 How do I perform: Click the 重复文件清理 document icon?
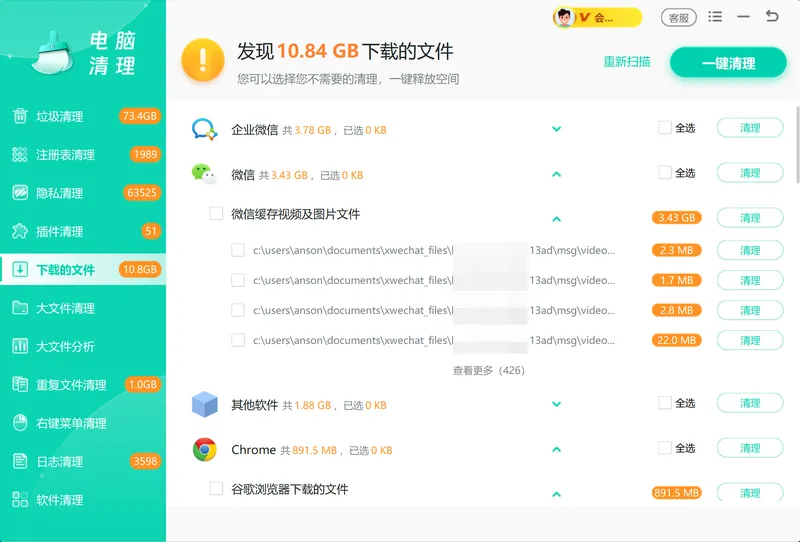pos(20,384)
